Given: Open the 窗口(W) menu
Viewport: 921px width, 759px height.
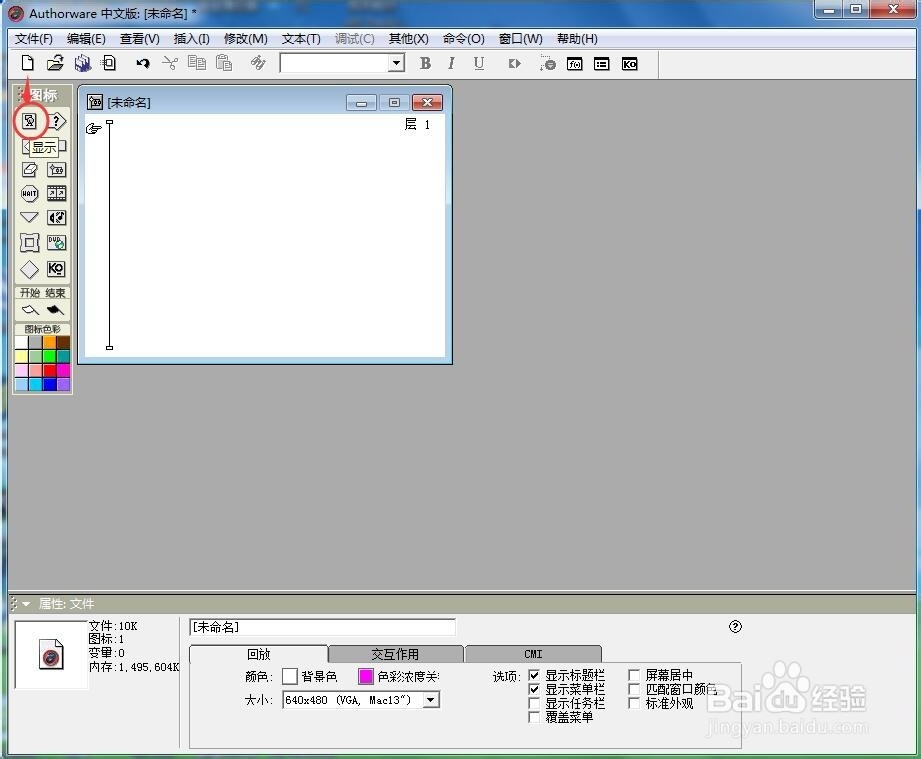Looking at the screenshot, I should 520,39.
